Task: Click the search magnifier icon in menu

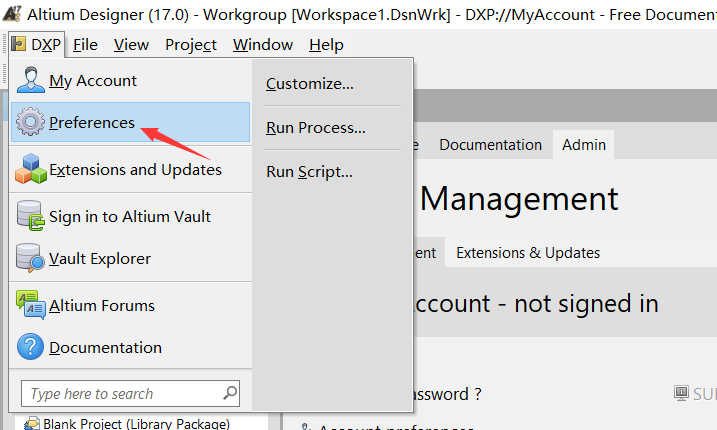Action: [x=230, y=393]
